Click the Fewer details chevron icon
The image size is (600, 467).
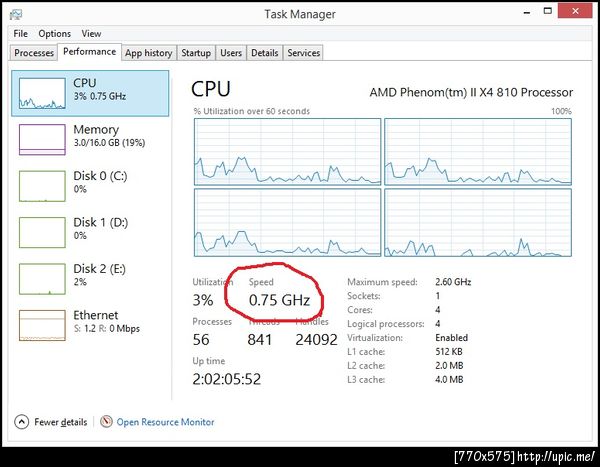22,422
